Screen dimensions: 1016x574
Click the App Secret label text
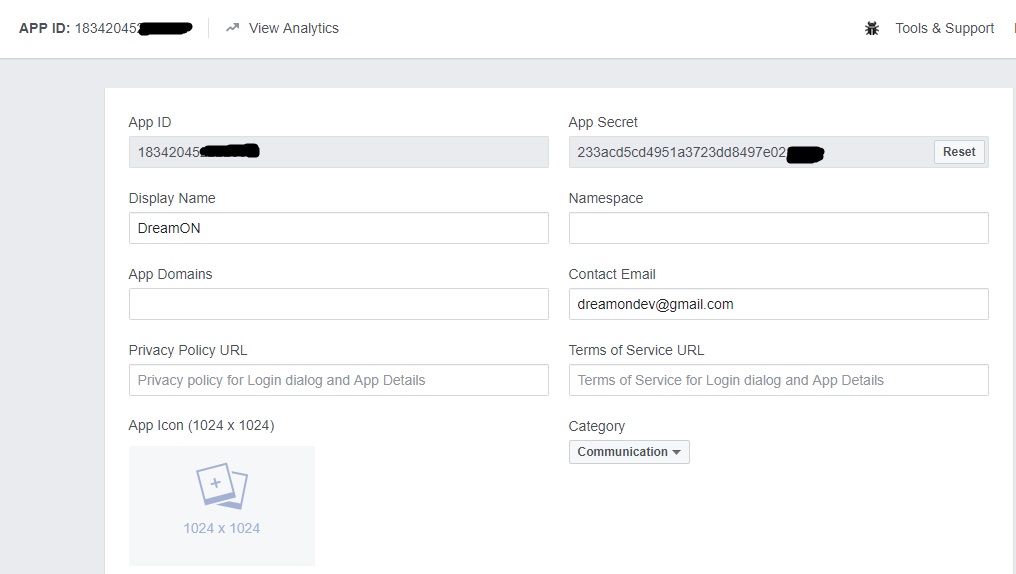coord(603,122)
